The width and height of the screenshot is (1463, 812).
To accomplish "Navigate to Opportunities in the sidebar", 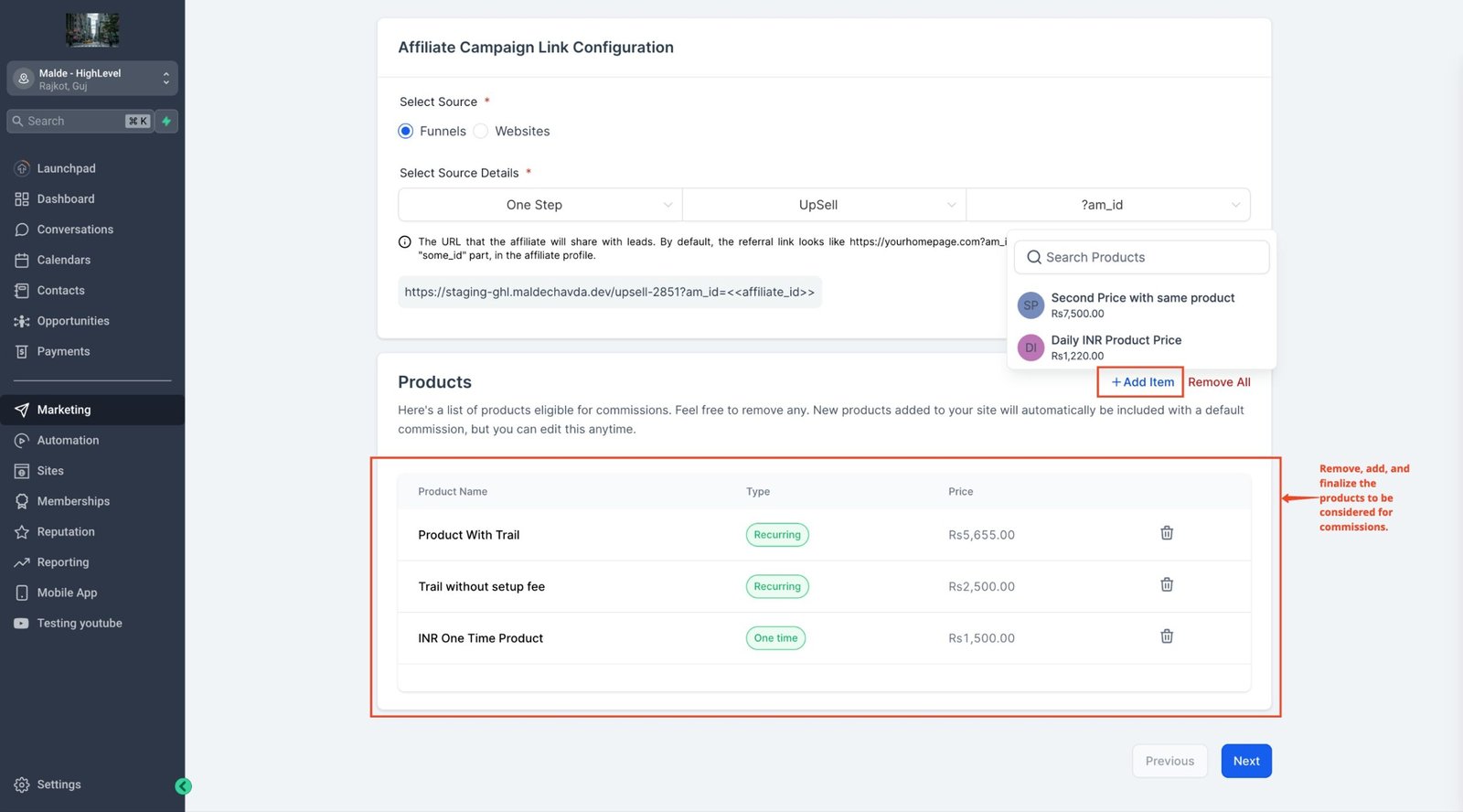I will click(x=73, y=321).
